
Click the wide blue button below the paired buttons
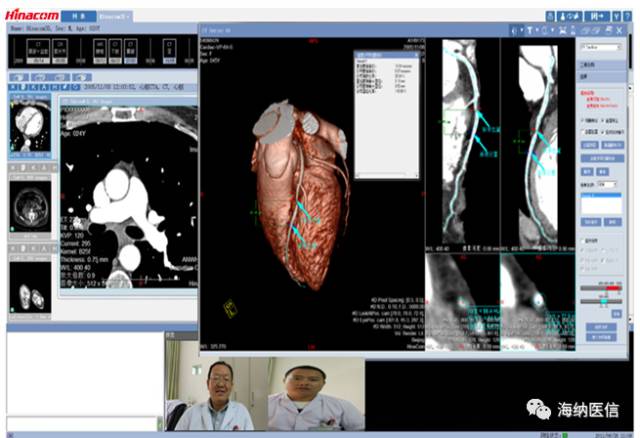point(602,158)
